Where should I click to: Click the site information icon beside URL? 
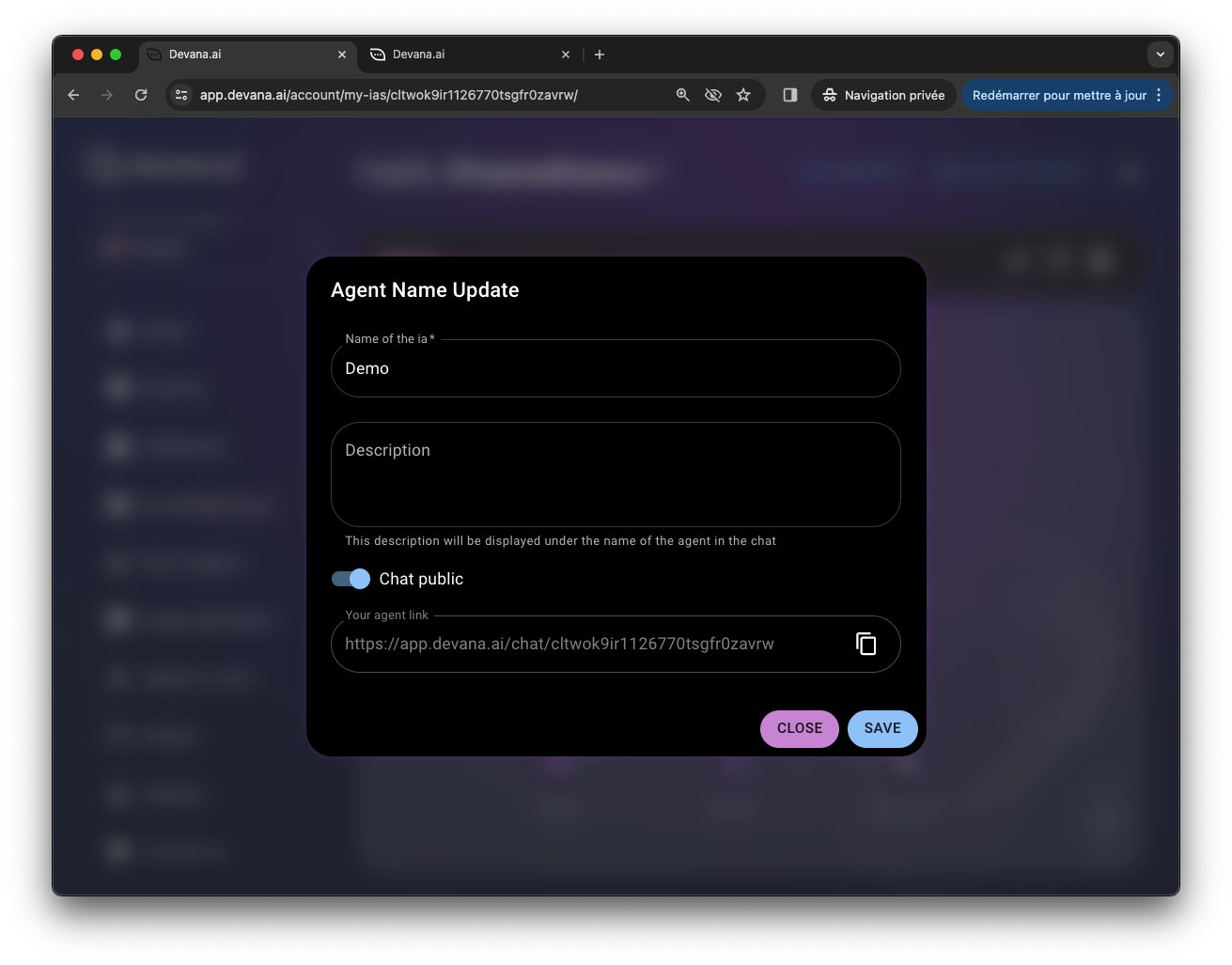tap(182, 95)
